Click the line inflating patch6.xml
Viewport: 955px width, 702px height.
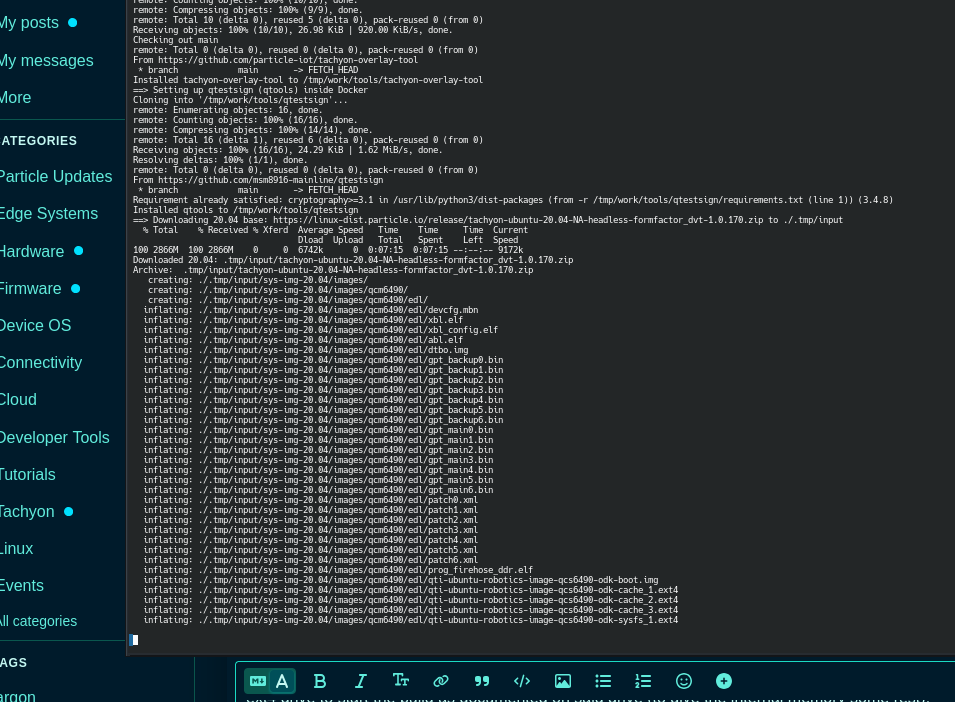coord(311,560)
